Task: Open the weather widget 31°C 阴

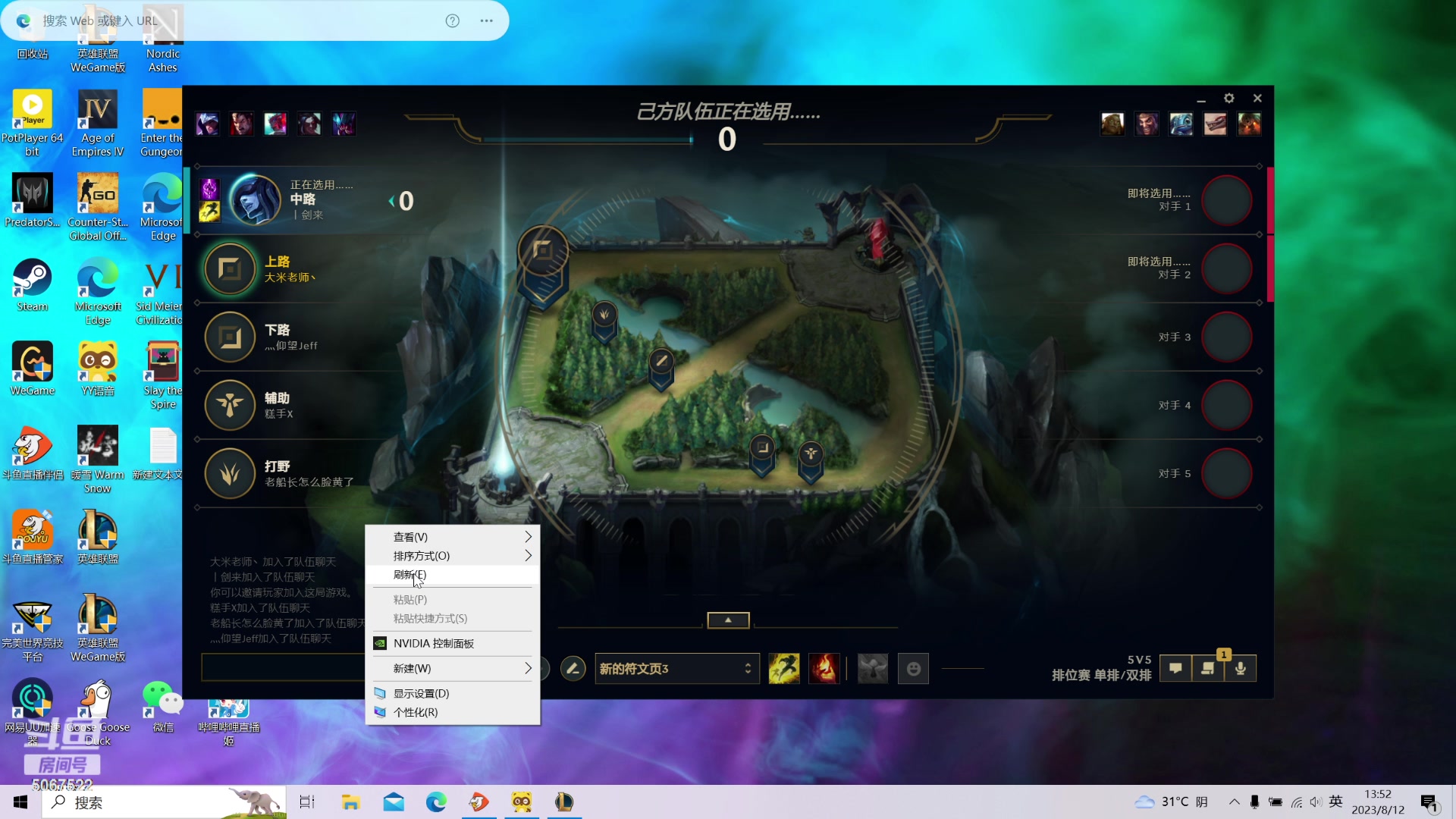Action: (x=1171, y=802)
